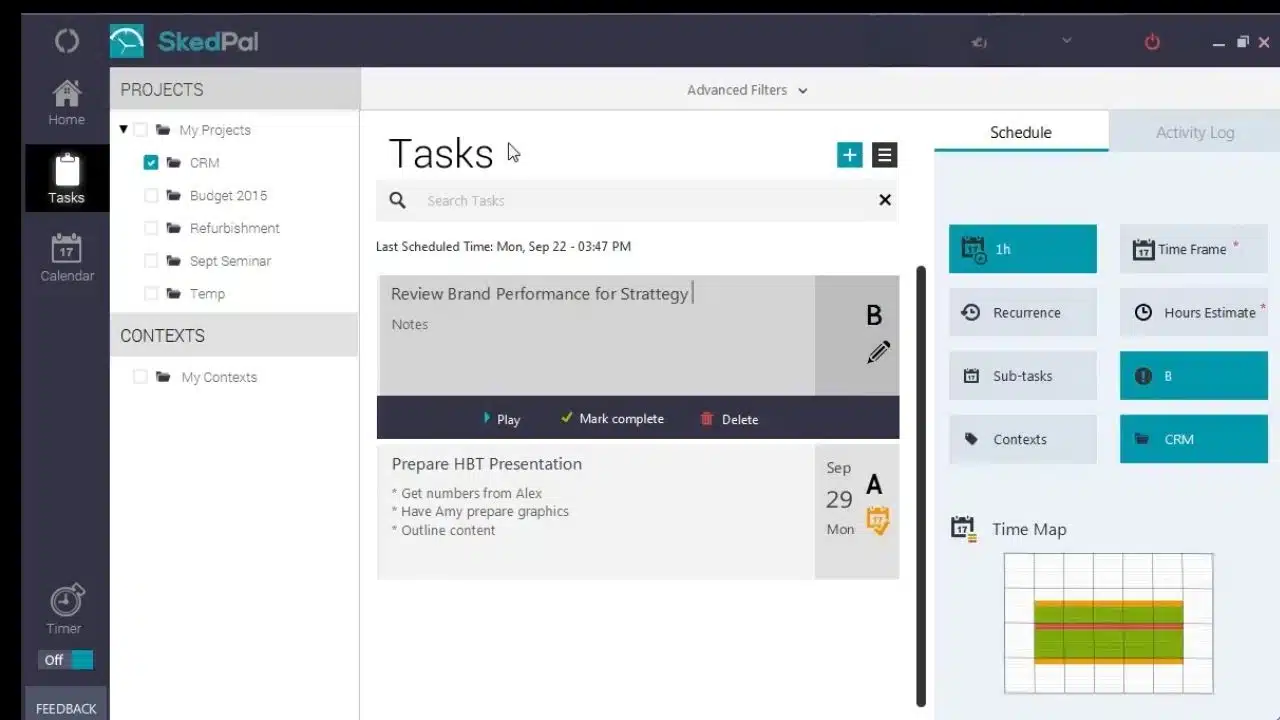1280x720 pixels.
Task: Open the Contexts setting button
Action: click(1023, 439)
